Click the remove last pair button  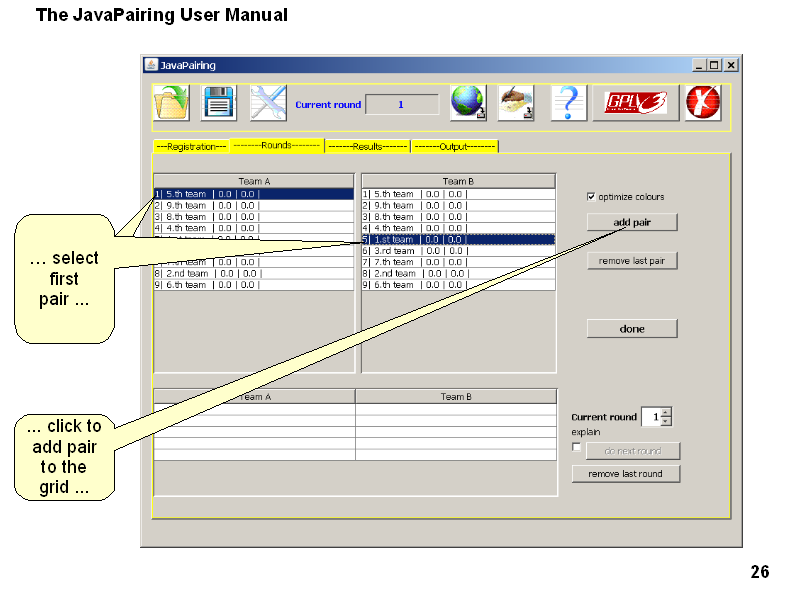(632, 261)
